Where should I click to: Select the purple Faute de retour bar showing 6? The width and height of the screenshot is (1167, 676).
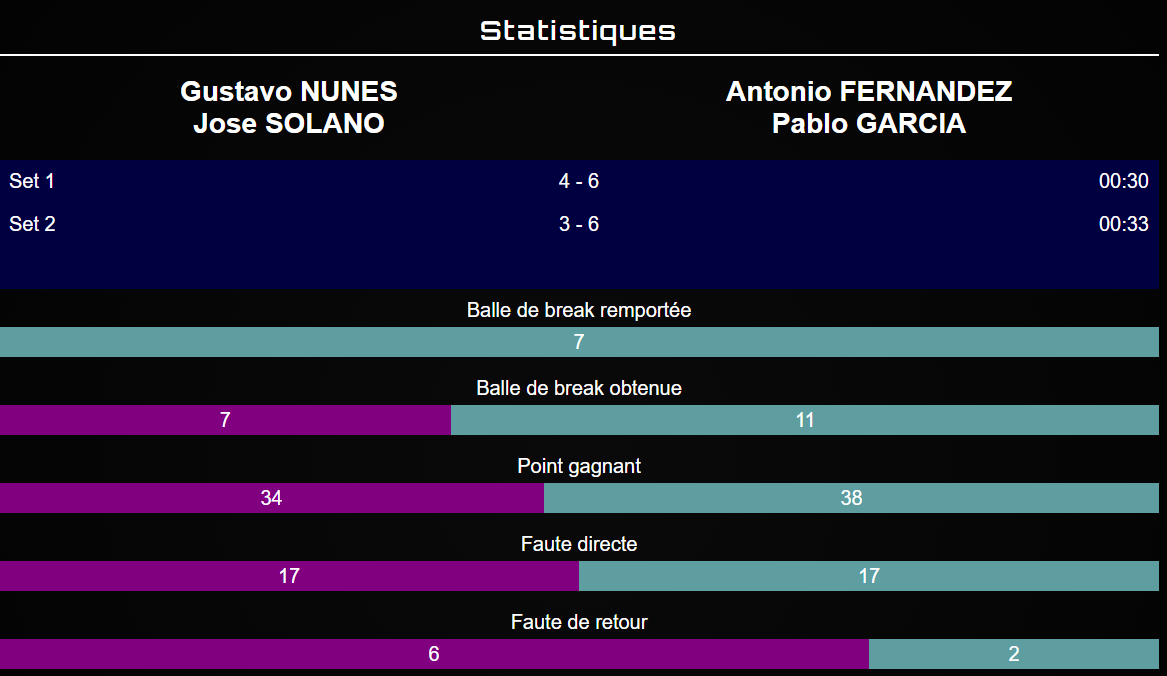433,654
